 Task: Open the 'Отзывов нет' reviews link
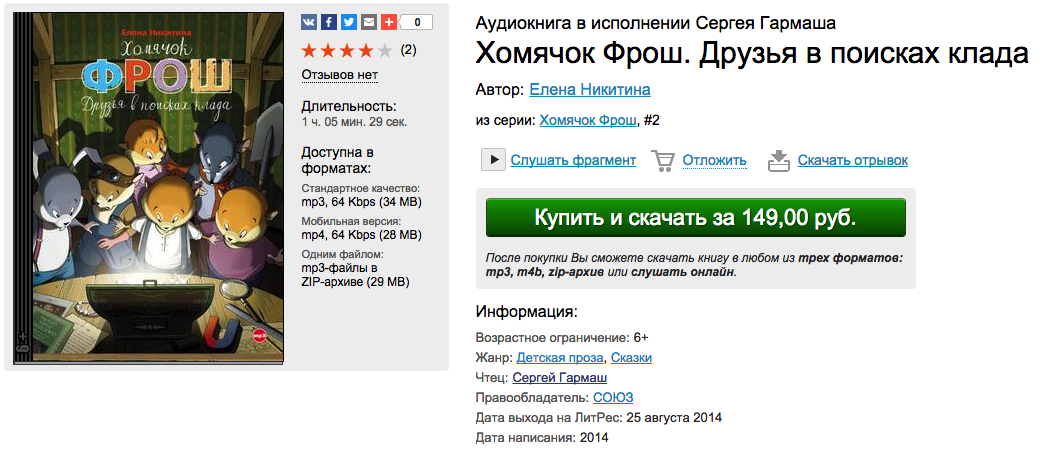[x=340, y=75]
